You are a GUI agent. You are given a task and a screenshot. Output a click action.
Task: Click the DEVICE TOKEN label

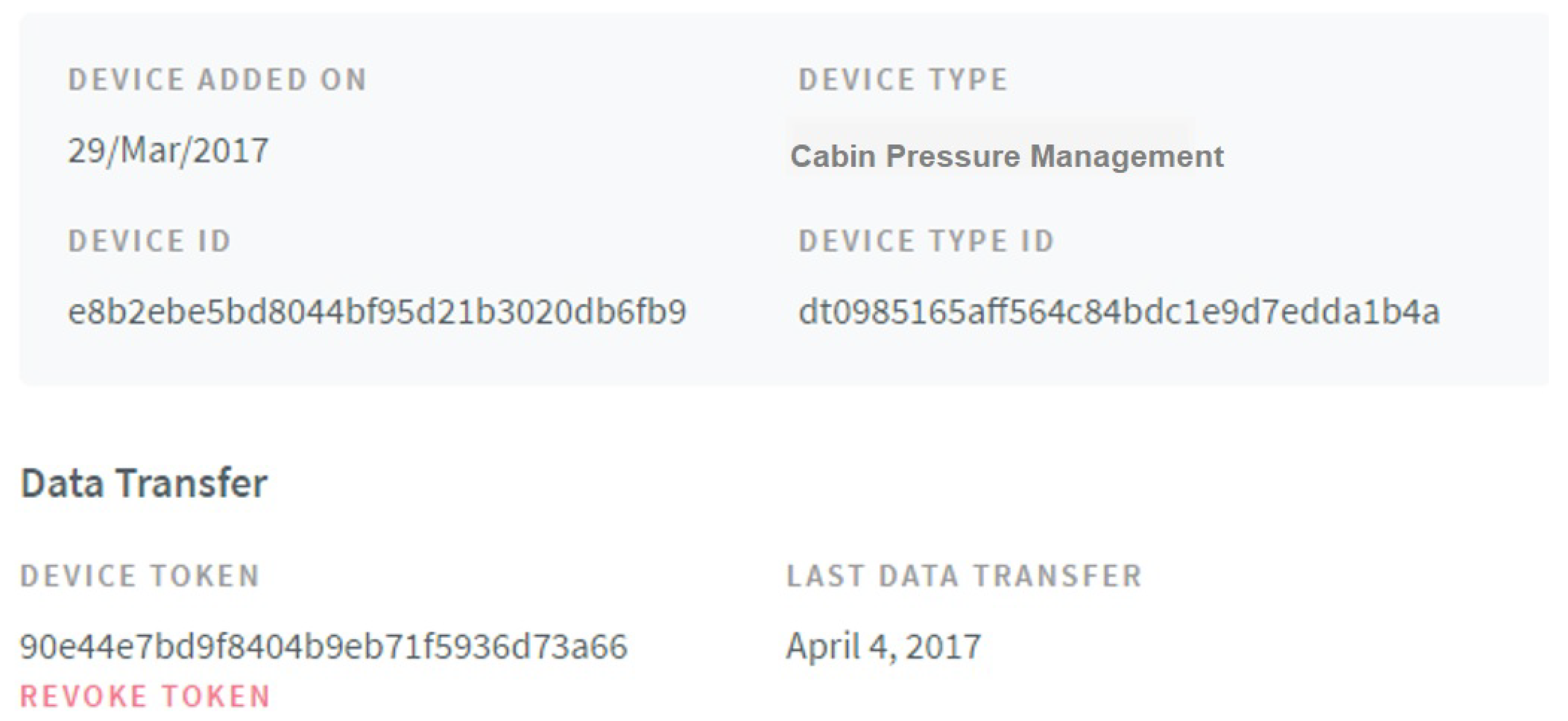click(x=140, y=576)
